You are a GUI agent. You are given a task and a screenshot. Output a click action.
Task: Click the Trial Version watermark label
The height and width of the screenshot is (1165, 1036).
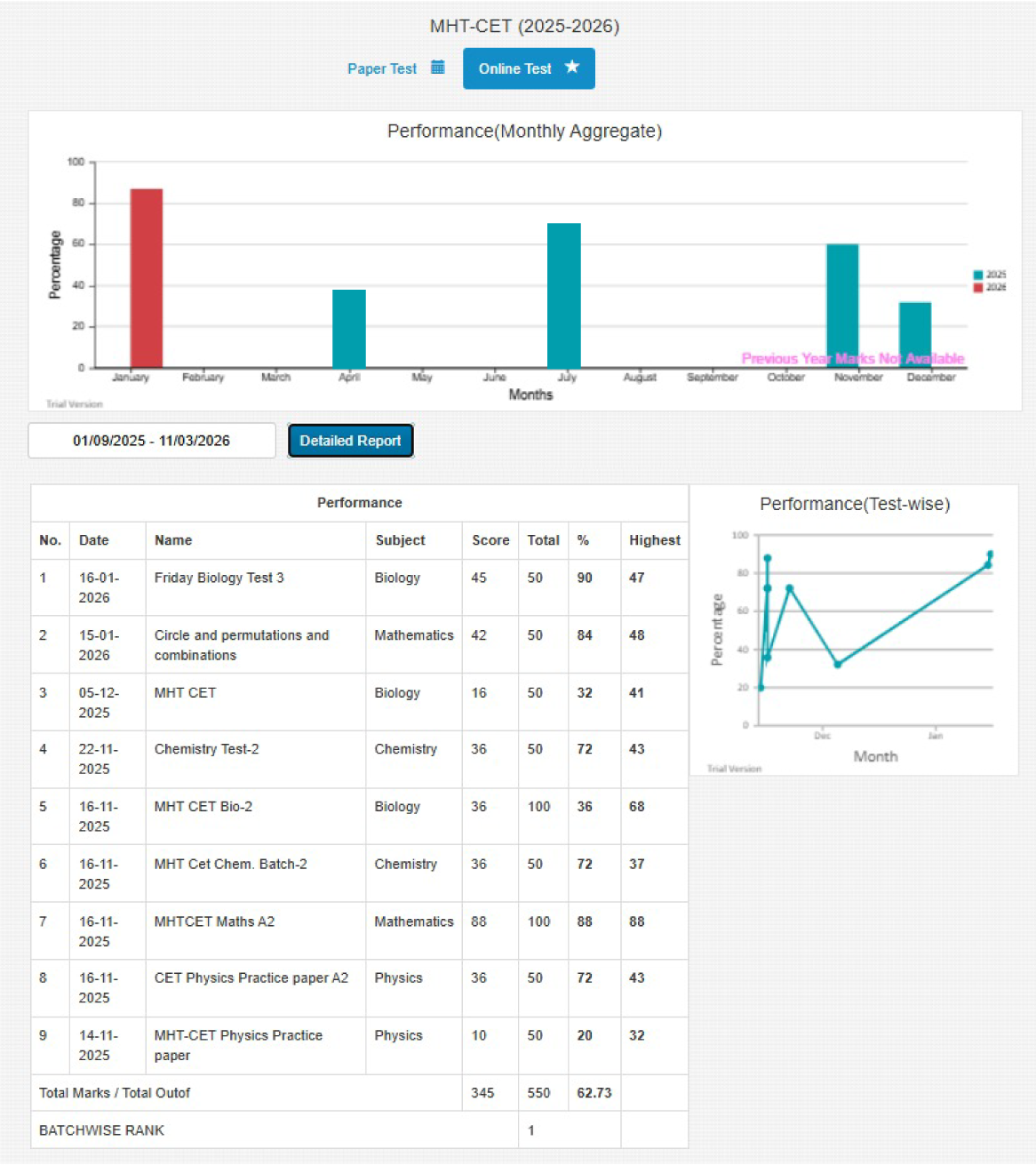coord(76,403)
